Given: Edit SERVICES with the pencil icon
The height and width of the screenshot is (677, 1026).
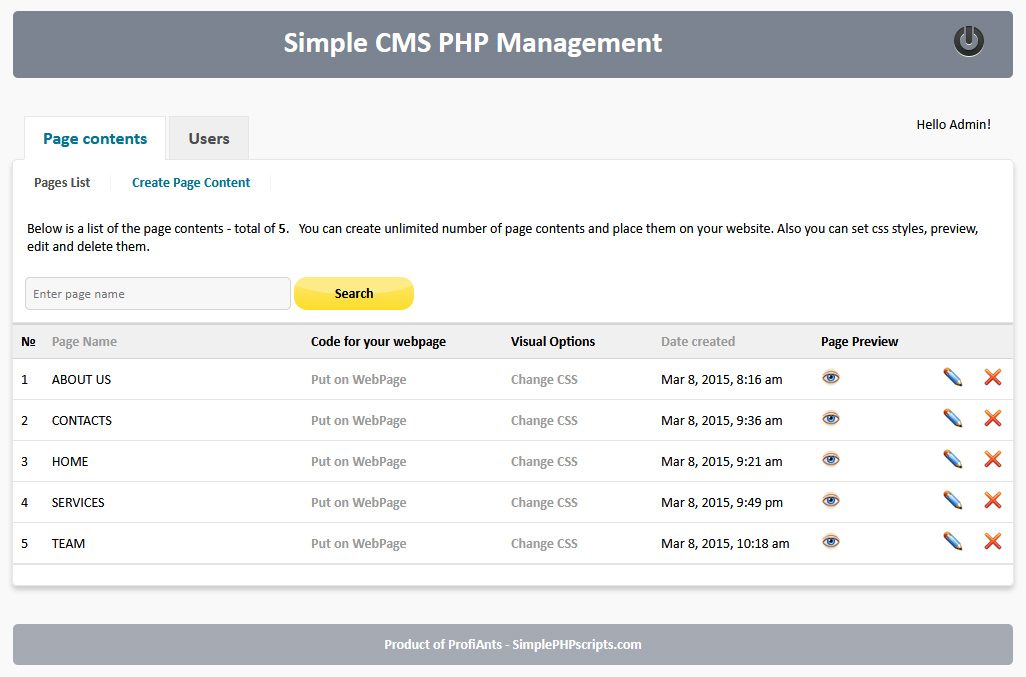Looking at the screenshot, I should (x=953, y=500).
